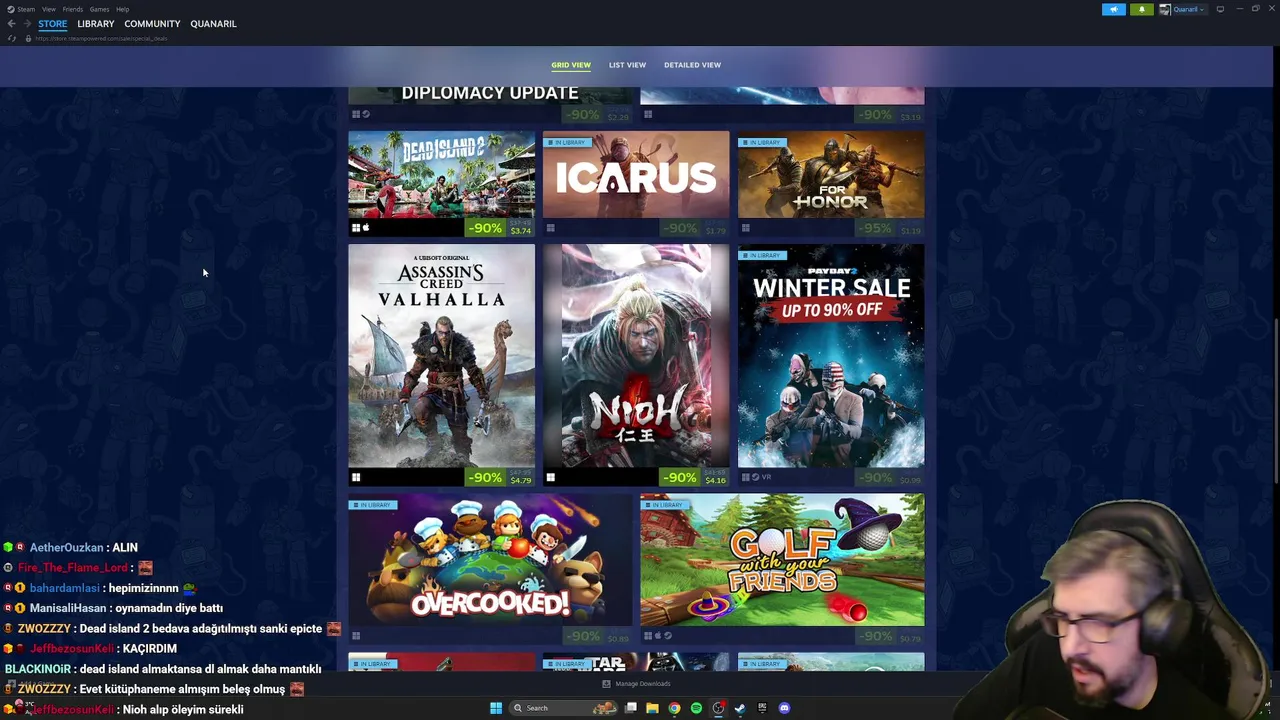Switch to the STORE tab
The width and height of the screenshot is (1280, 720).
[53, 24]
